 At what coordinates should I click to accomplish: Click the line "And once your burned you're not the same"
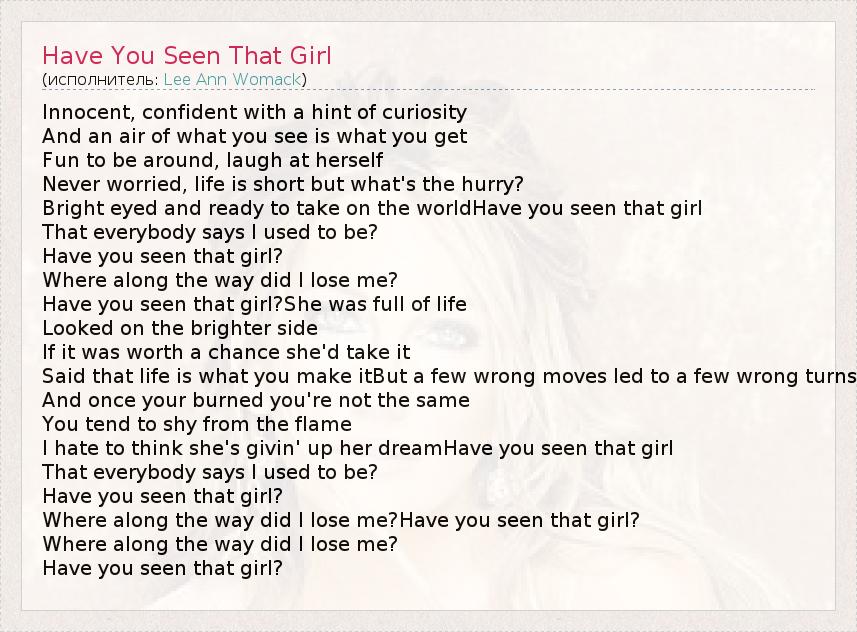point(255,400)
